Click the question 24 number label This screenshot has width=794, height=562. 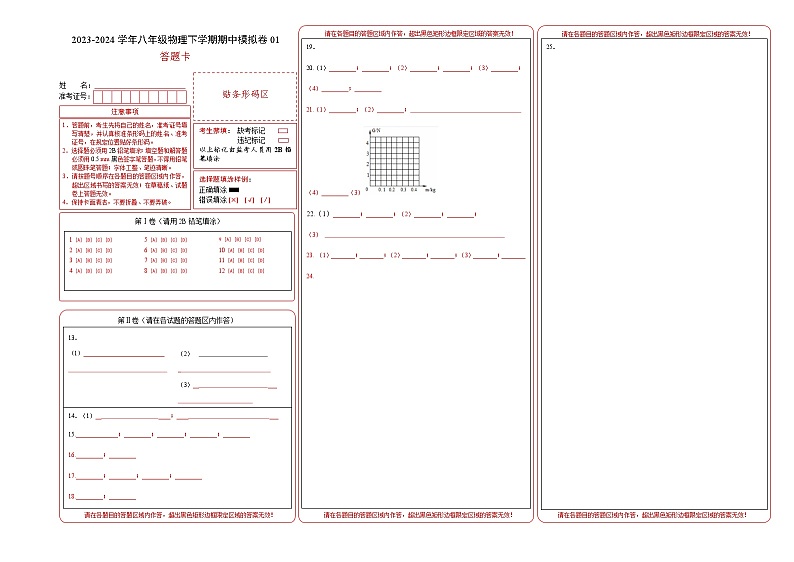point(310,275)
